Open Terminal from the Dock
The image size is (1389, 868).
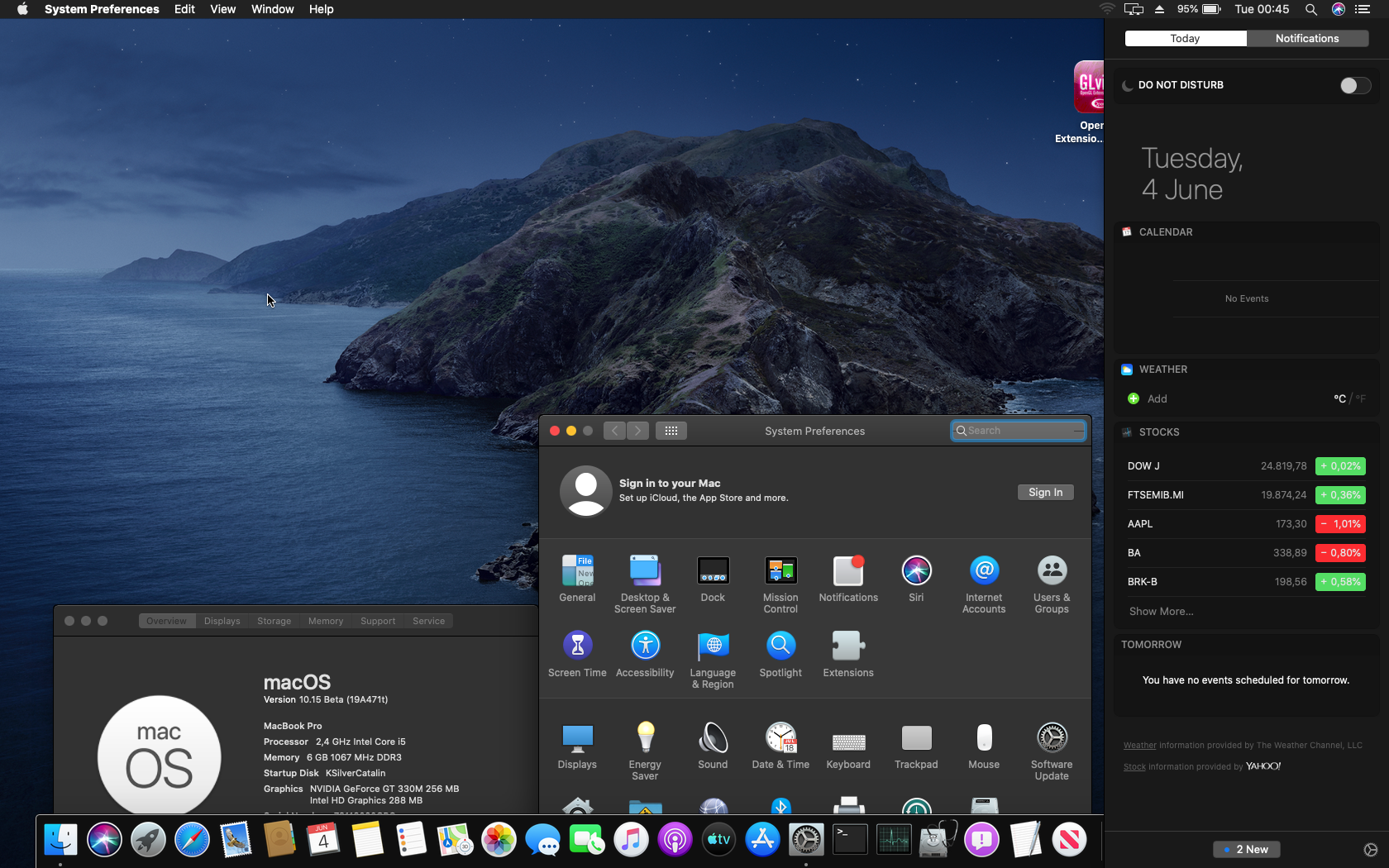tap(849, 840)
